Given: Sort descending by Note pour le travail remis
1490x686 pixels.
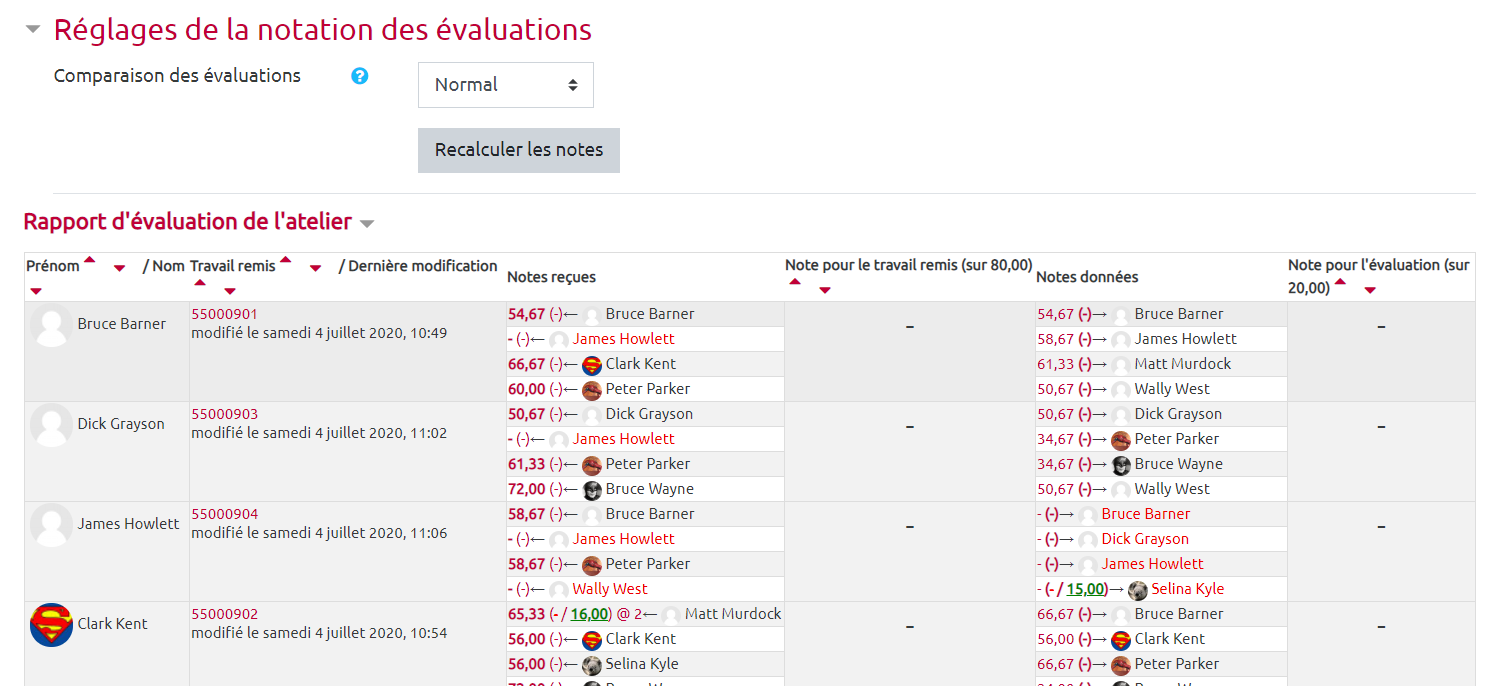Looking at the screenshot, I should point(825,291).
